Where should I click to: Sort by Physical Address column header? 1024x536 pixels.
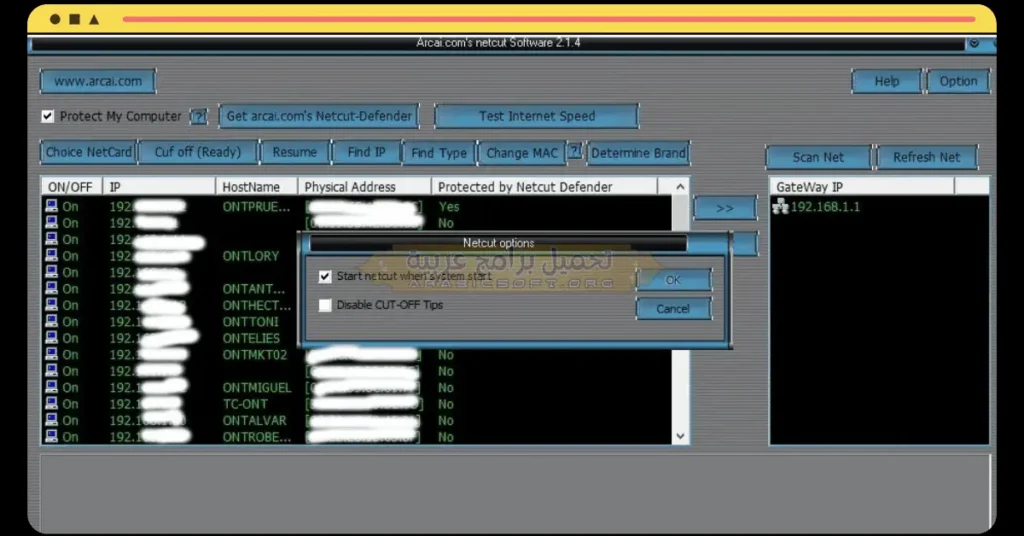pos(364,187)
